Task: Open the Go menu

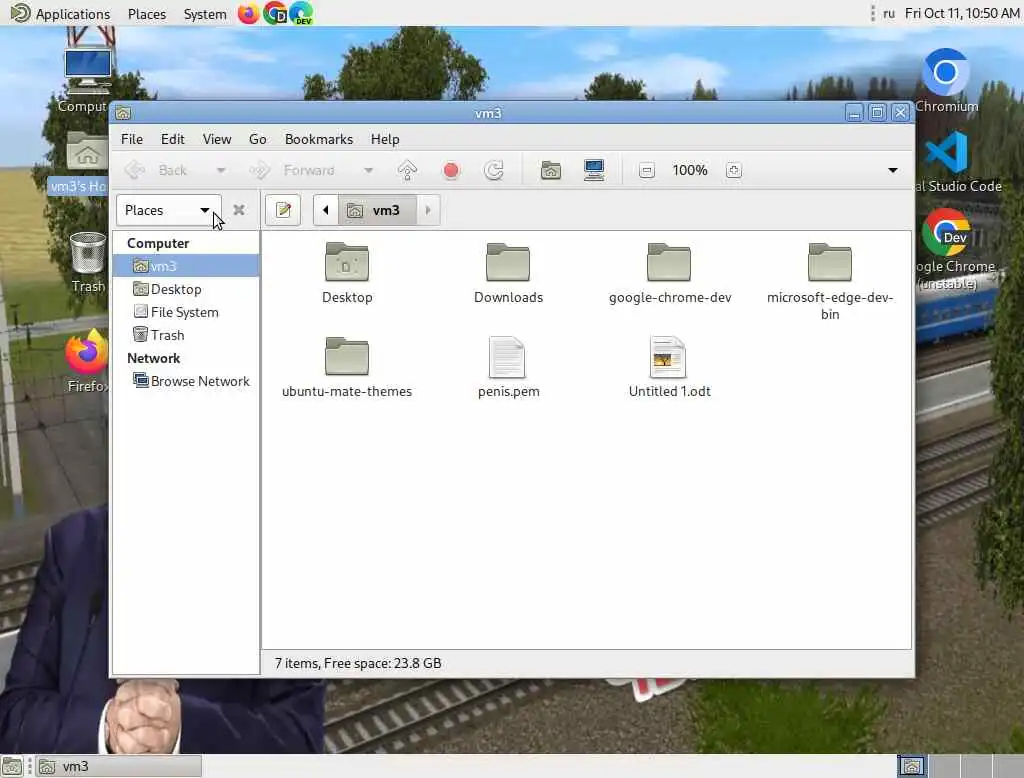Action: [257, 139]
